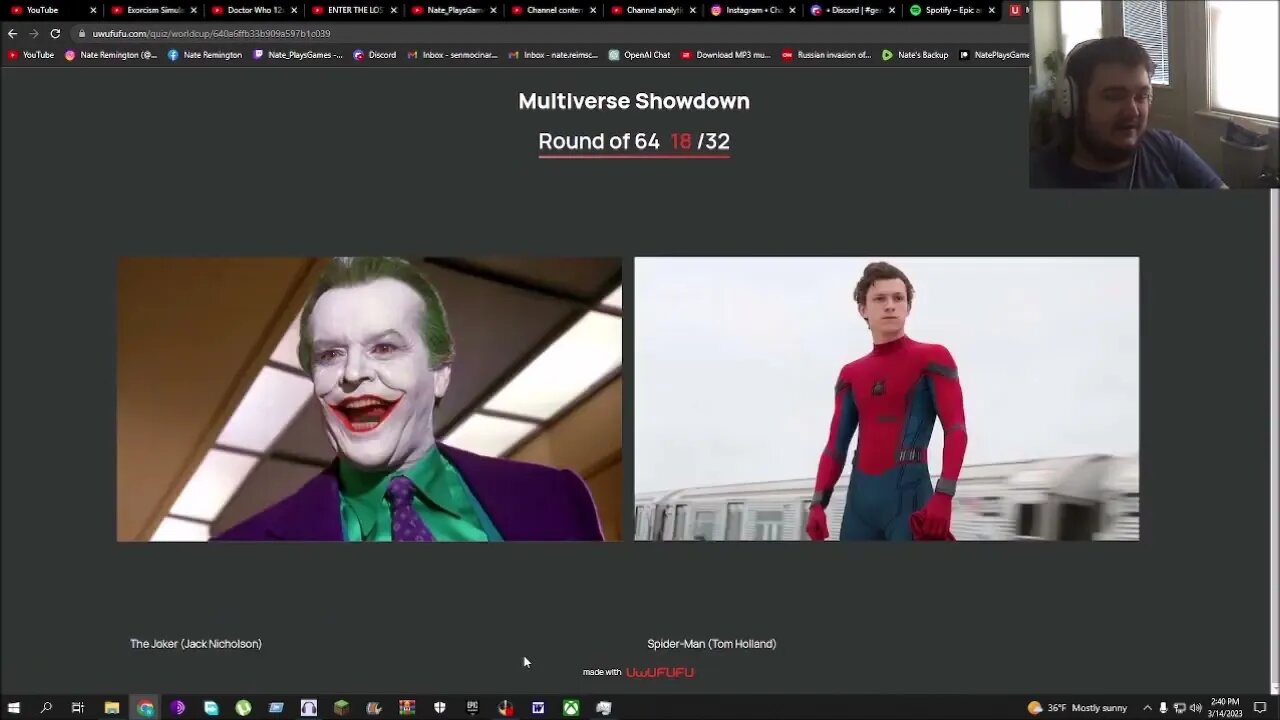
Task: Switch to the Doctor Who tab
Action: click(x=254, y=10)
